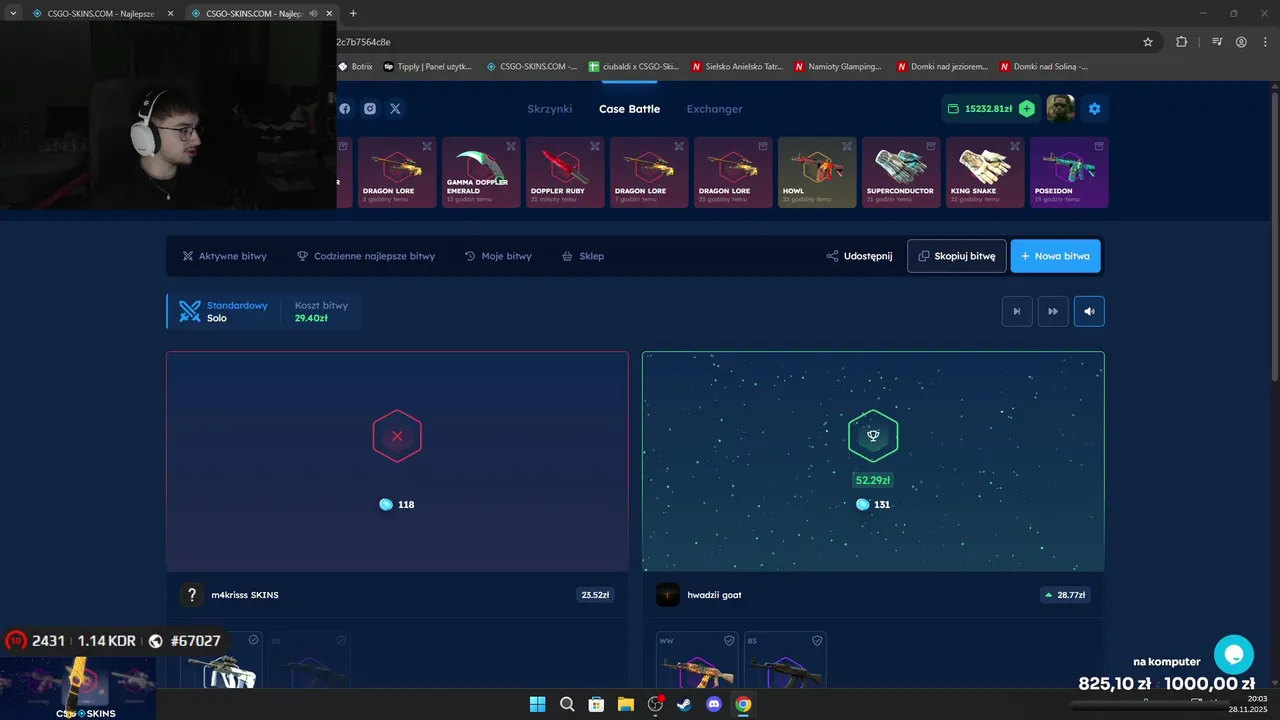Open the Moje bitwy tab

click(498, 256)
